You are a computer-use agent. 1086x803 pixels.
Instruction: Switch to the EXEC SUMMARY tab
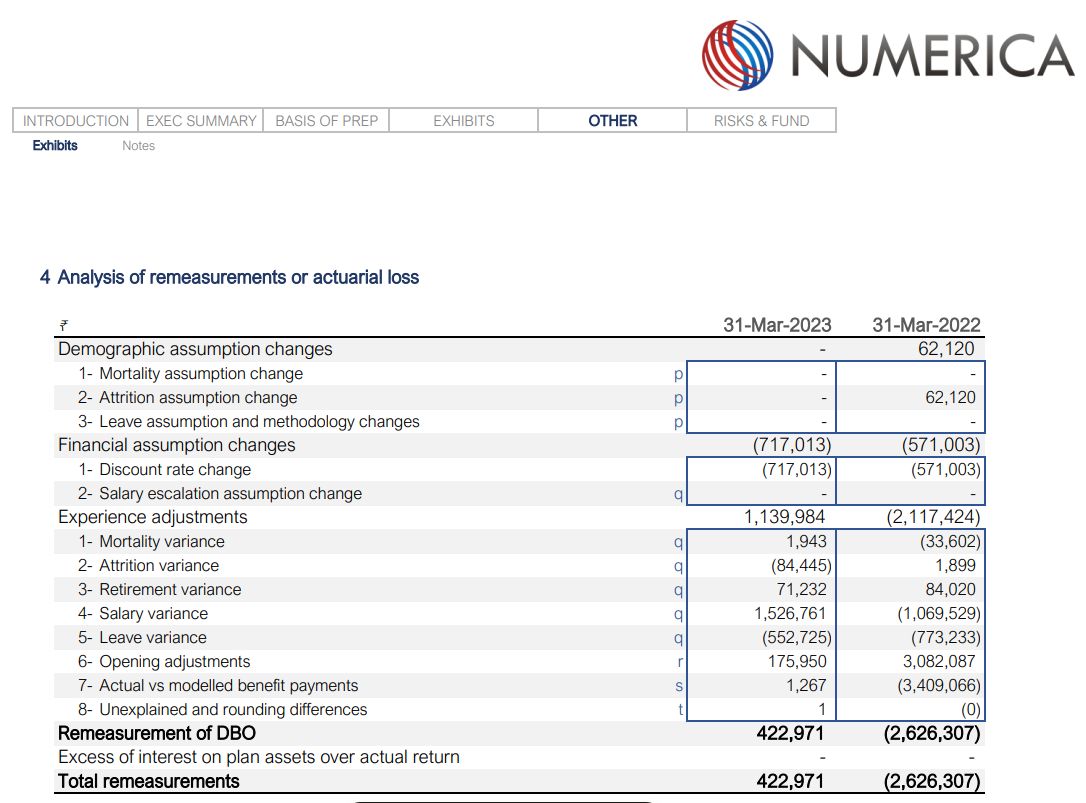pos(201,121)
